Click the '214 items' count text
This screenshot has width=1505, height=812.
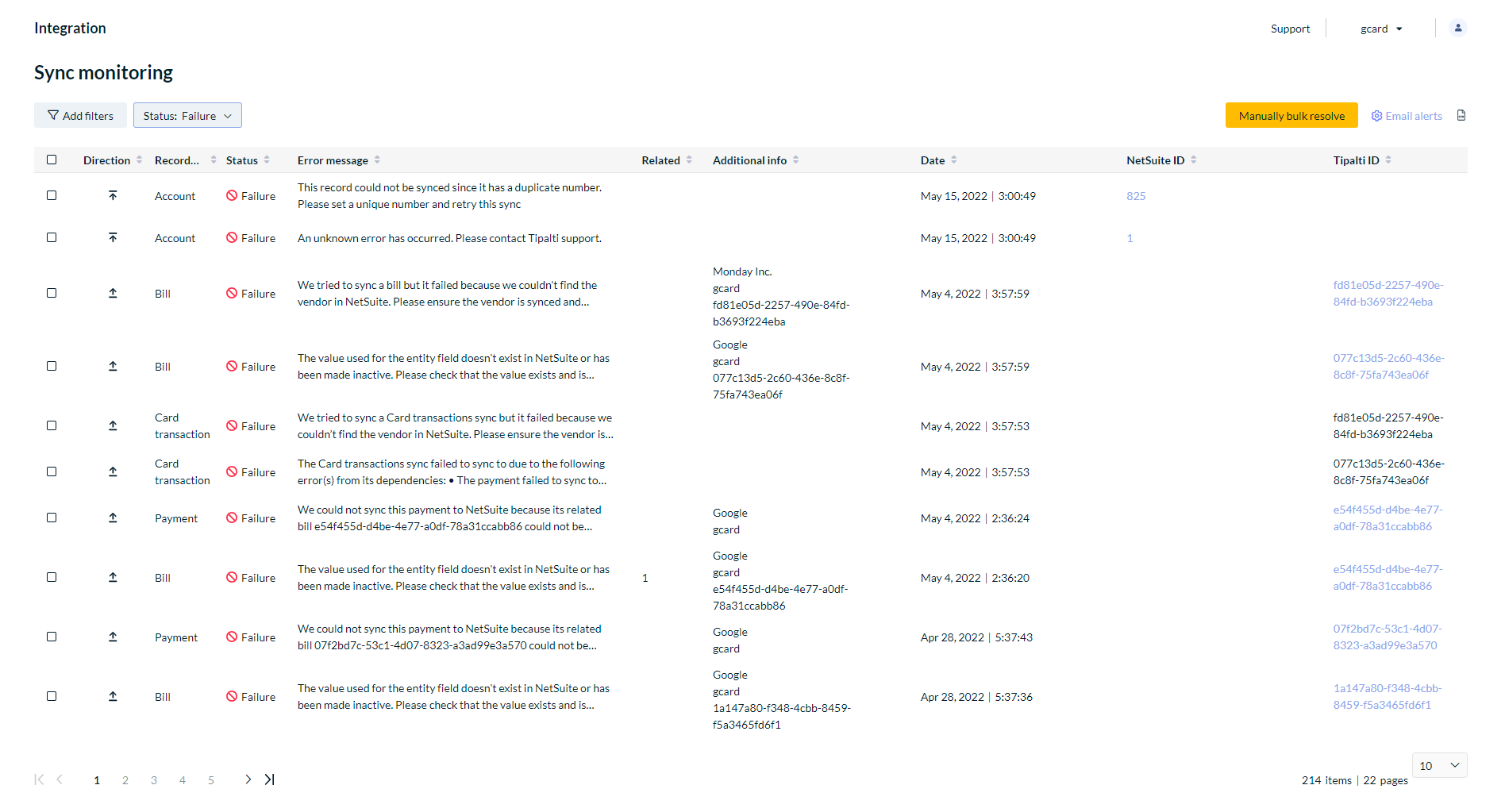coord(1326,780)
